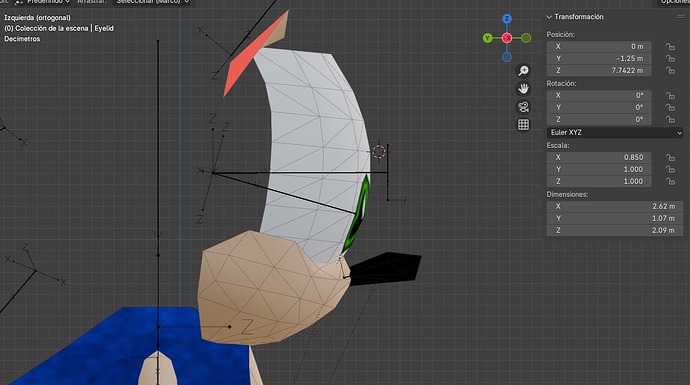
Task: Open the Opciones menu
Action: click(x=674, y=2)
